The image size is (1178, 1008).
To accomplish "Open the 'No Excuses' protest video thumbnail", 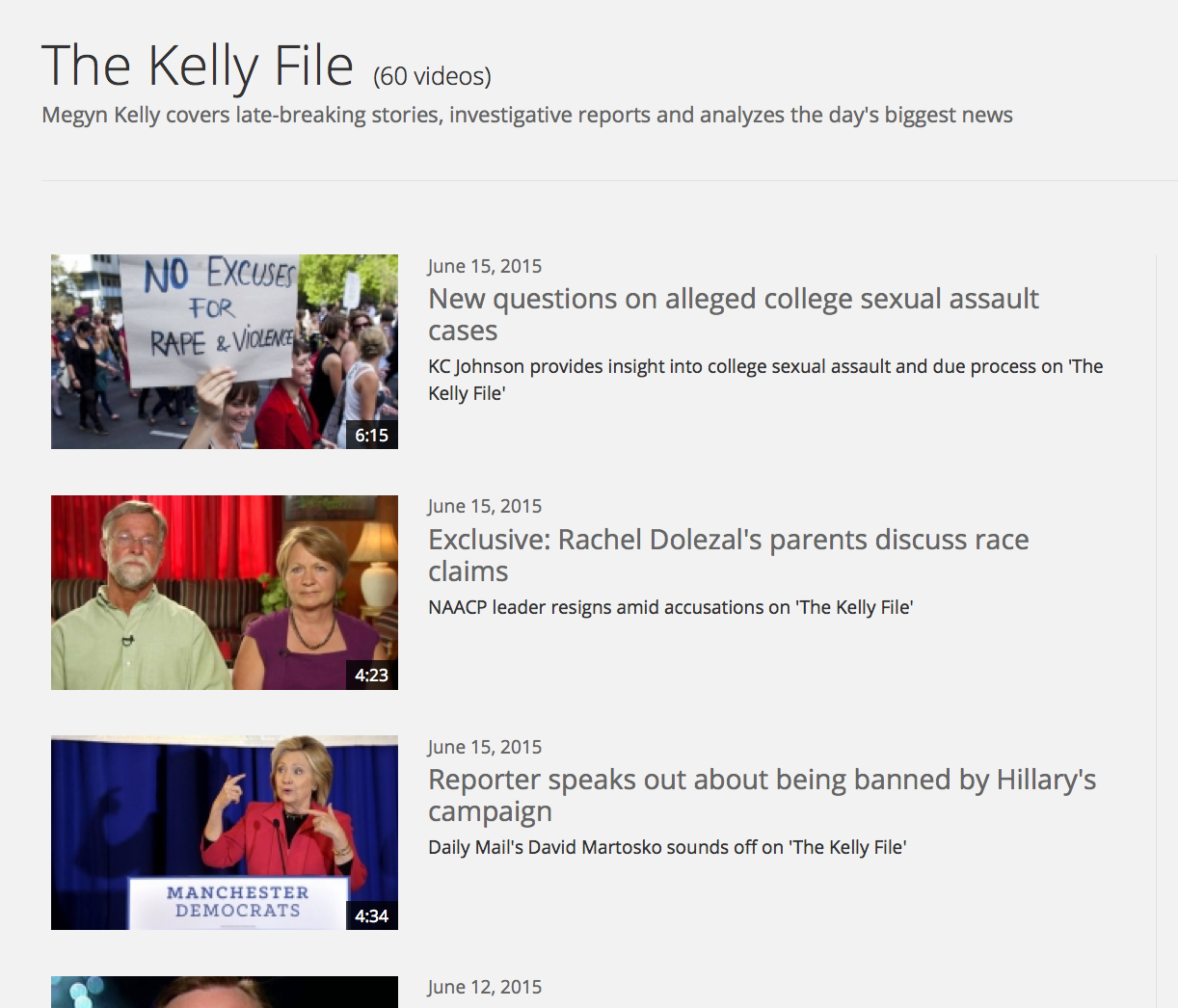I will [x=225, y=352].
